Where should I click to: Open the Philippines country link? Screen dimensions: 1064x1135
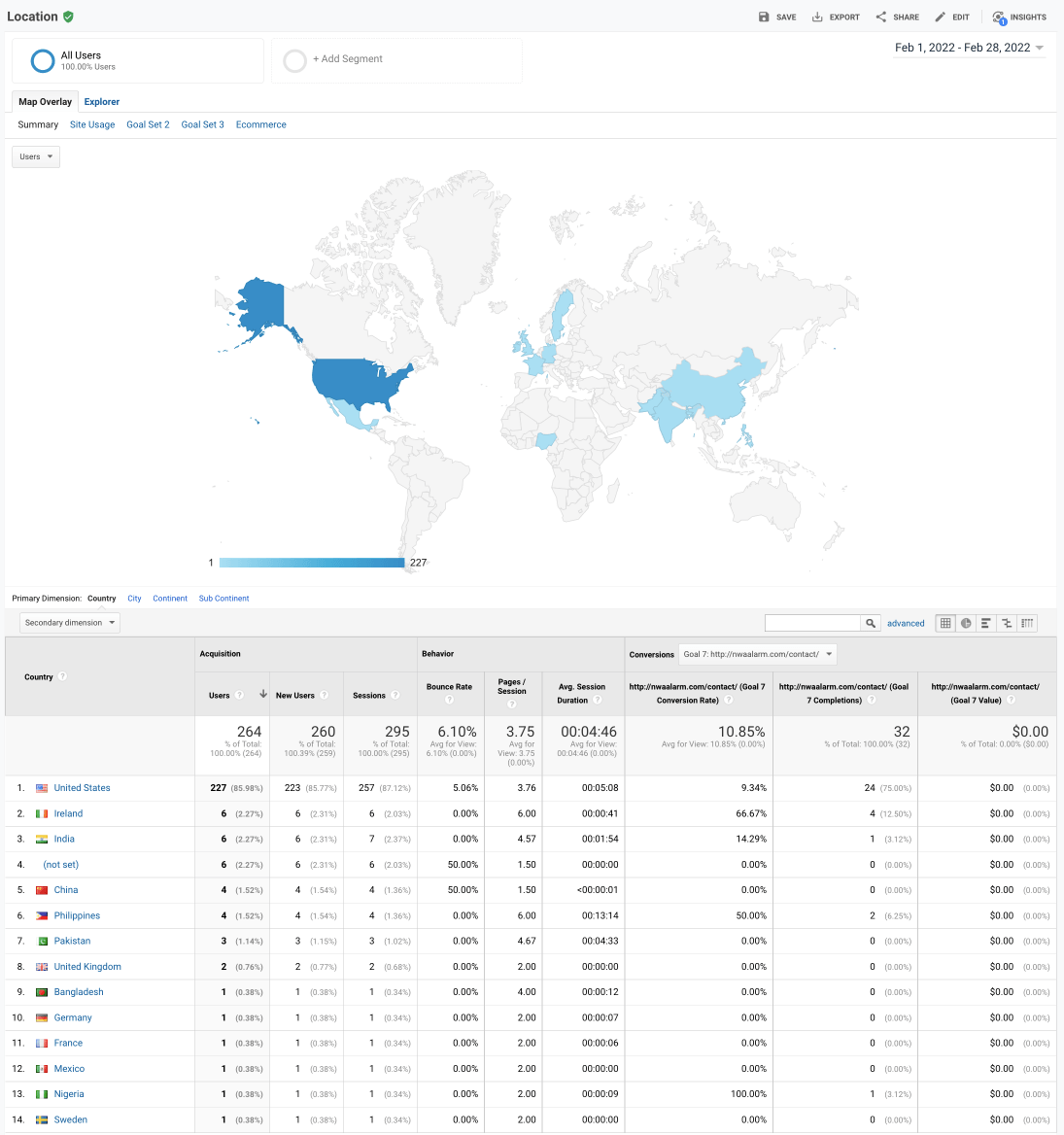tap(77, 915)
